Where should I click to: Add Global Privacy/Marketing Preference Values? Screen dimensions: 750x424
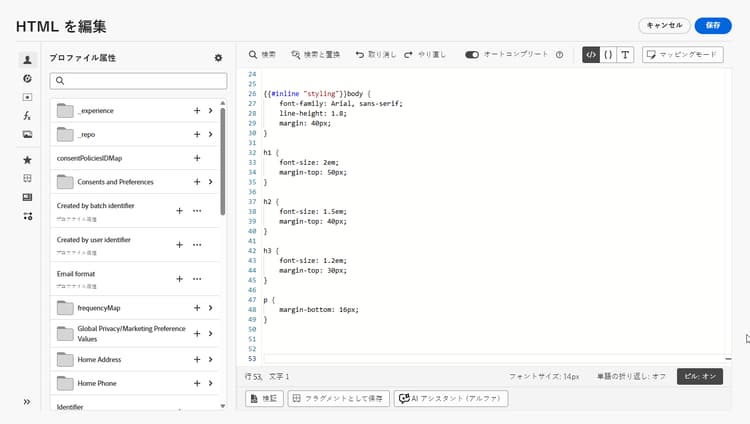(197, 334)
